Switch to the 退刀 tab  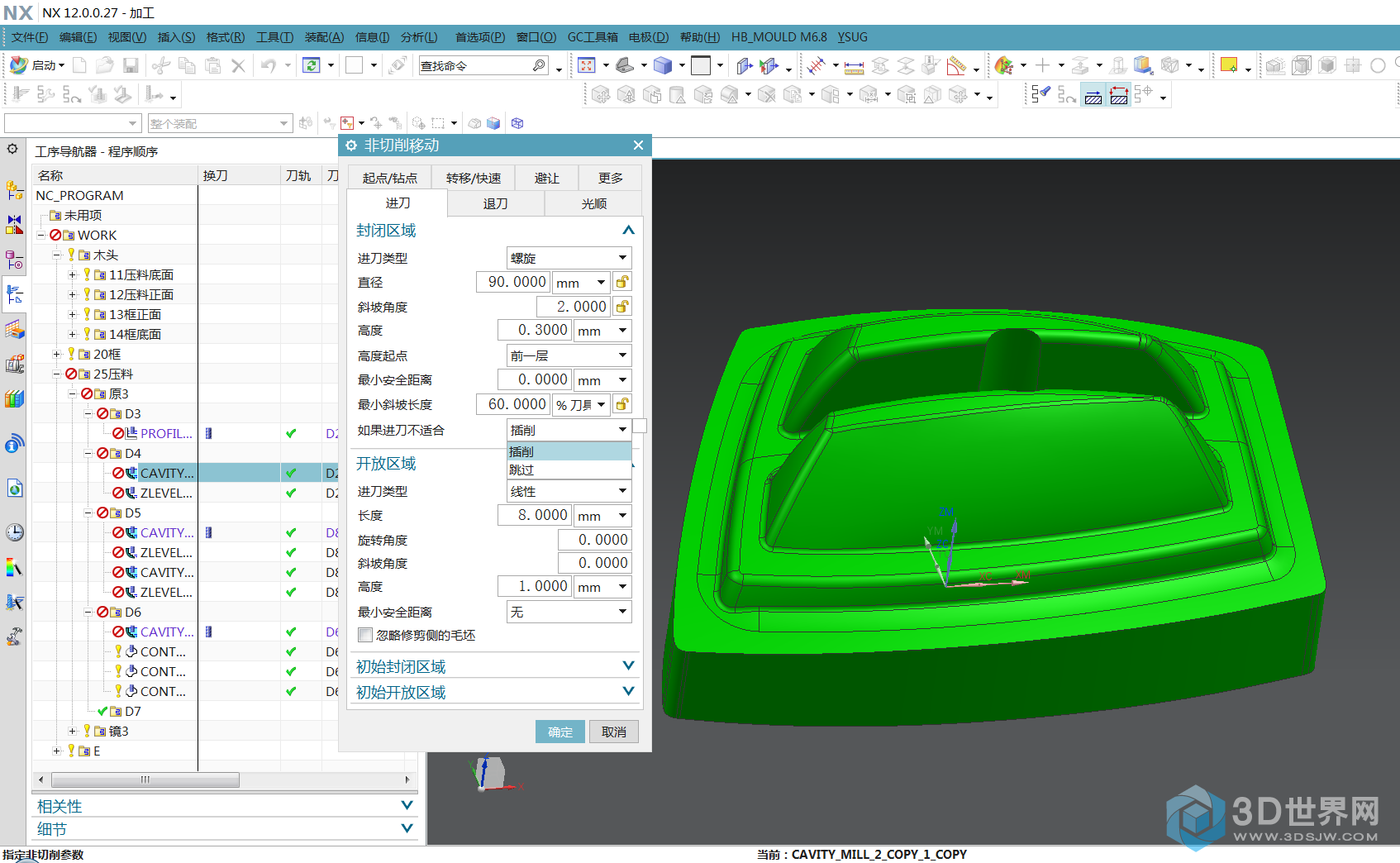point(496,203)
